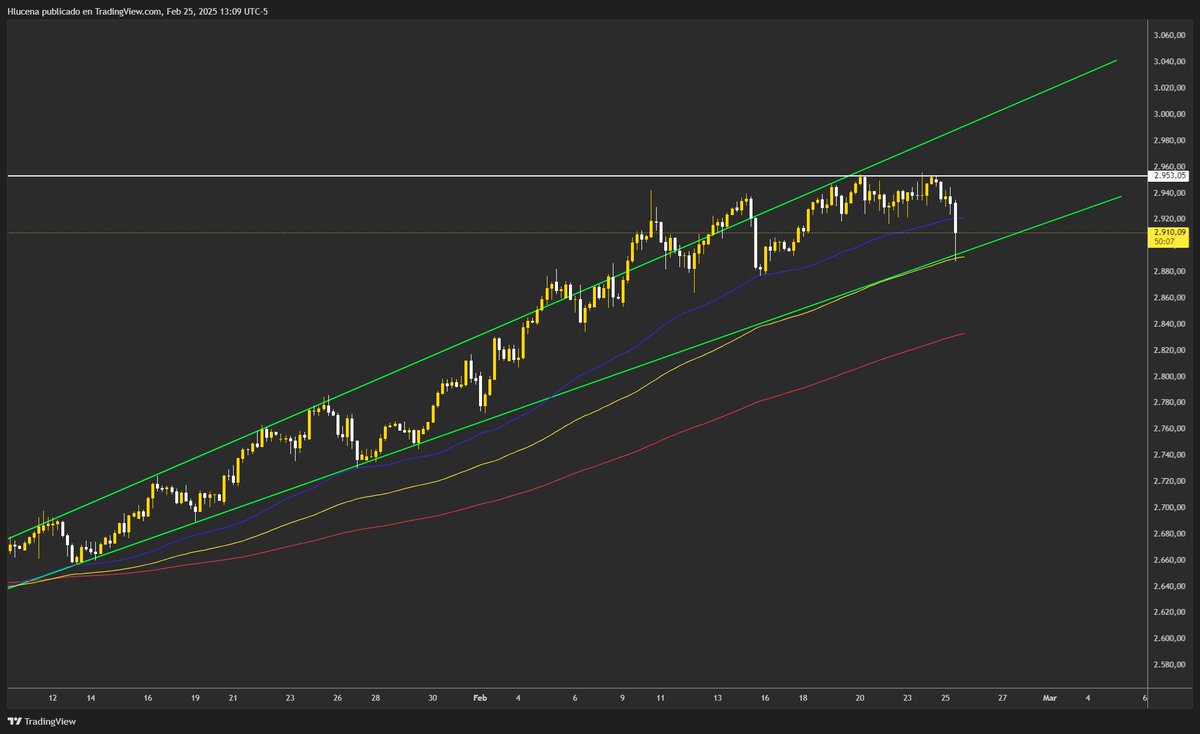Click the 2.800,00 price axis label
Image resolution: width=1200 pixels, height=734 pixels.
click(x=1168, y=376)
